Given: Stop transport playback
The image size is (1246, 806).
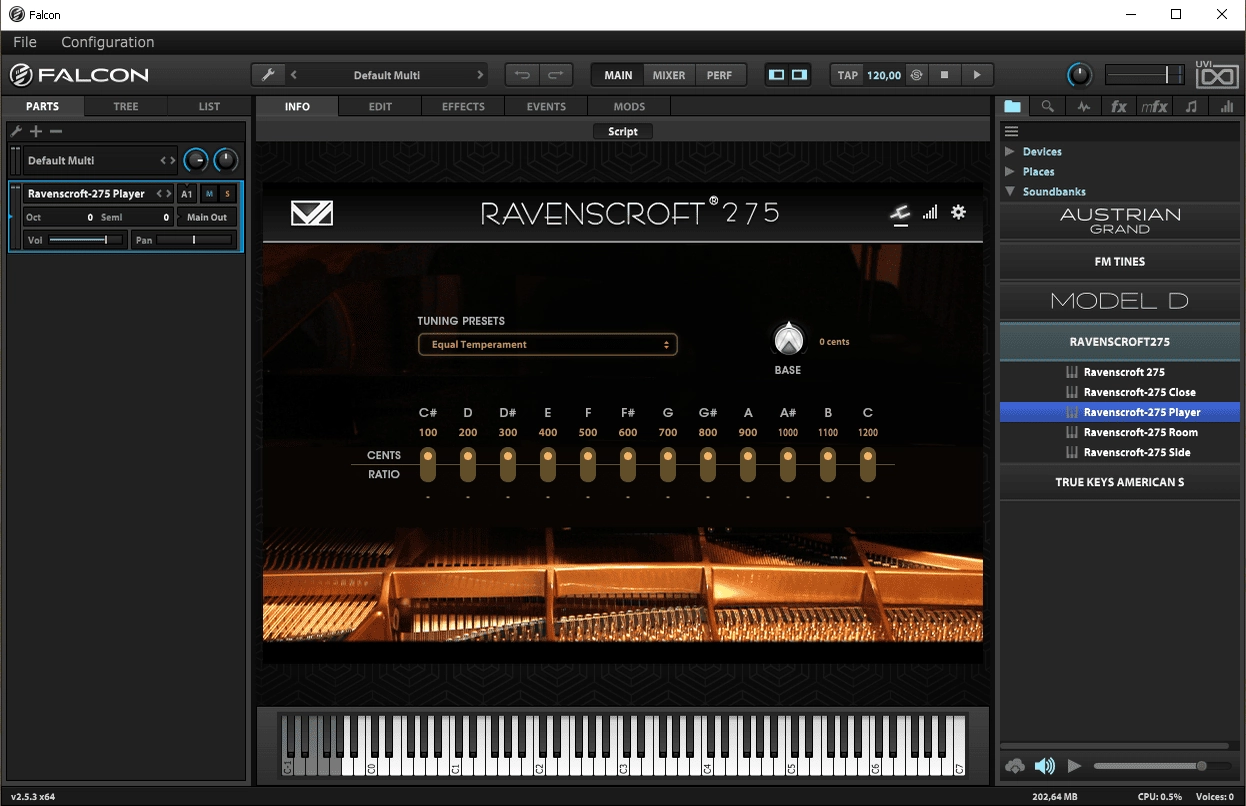Looking at the screenshot, I should pyautogui.click(x=943, y=75).
